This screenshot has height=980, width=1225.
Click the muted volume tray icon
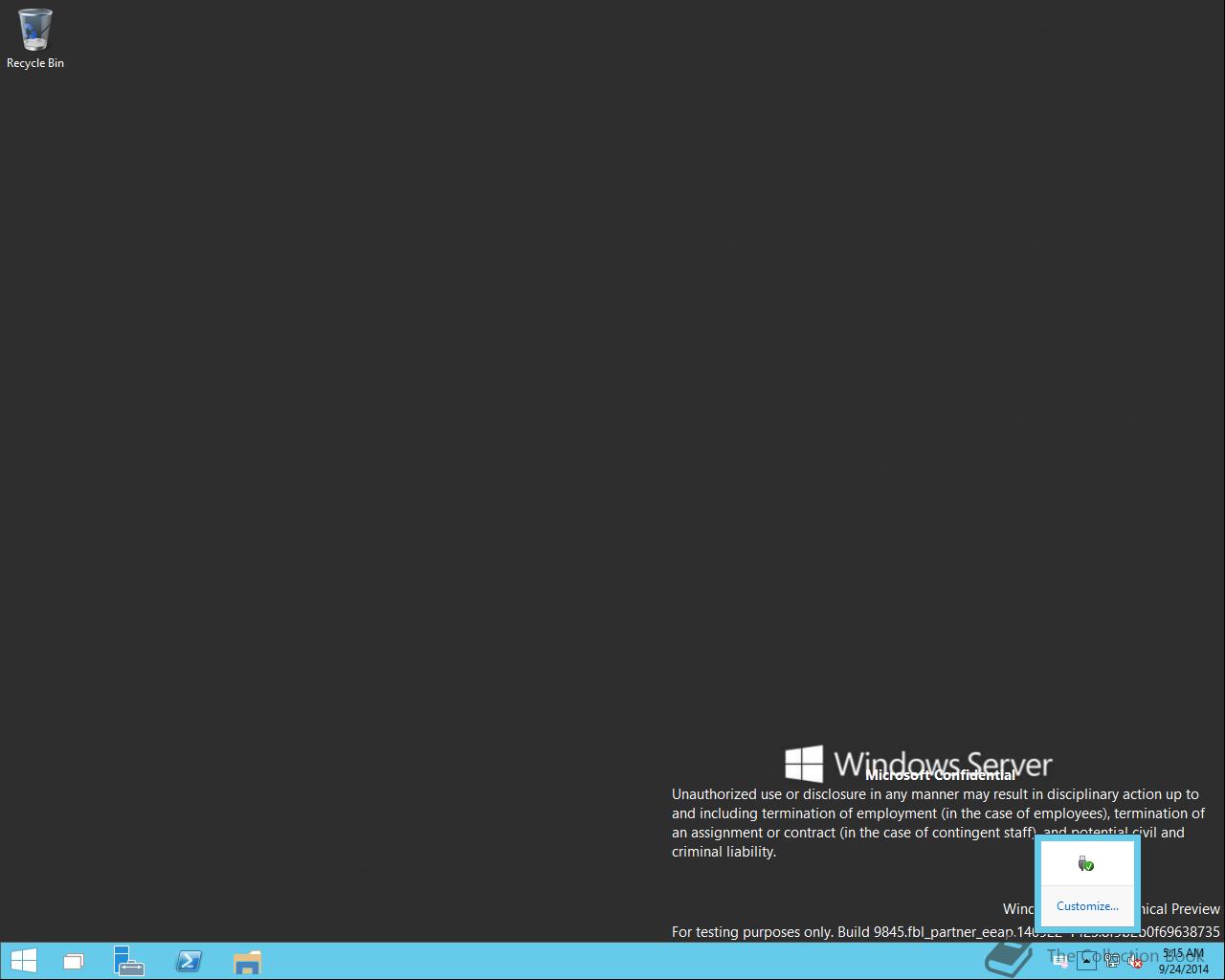[x=1134, y=962]
